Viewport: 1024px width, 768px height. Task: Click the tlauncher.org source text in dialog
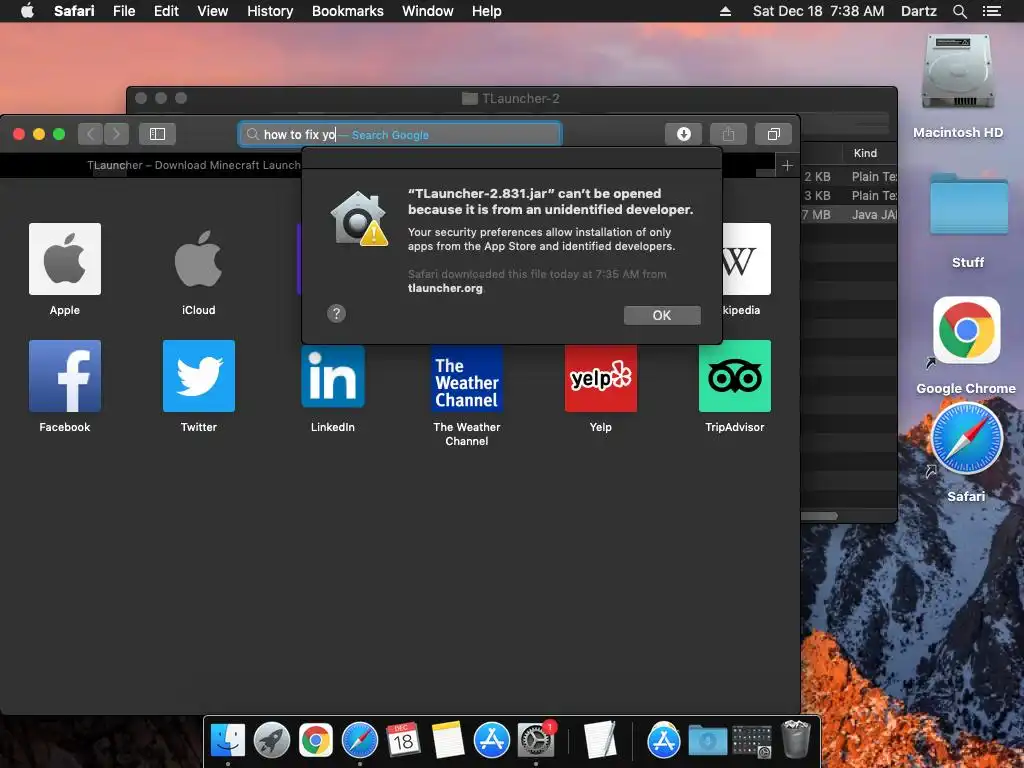[x=445, y=288]
